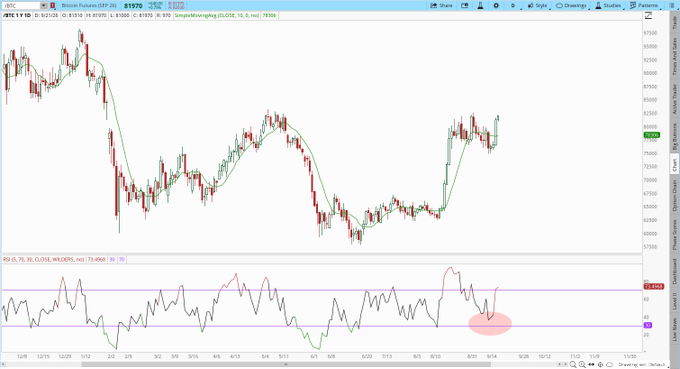Click the D: 9/21/26 date field in header
The height and width of the screenshot is (369, 680).
click(x=46, y=15)
